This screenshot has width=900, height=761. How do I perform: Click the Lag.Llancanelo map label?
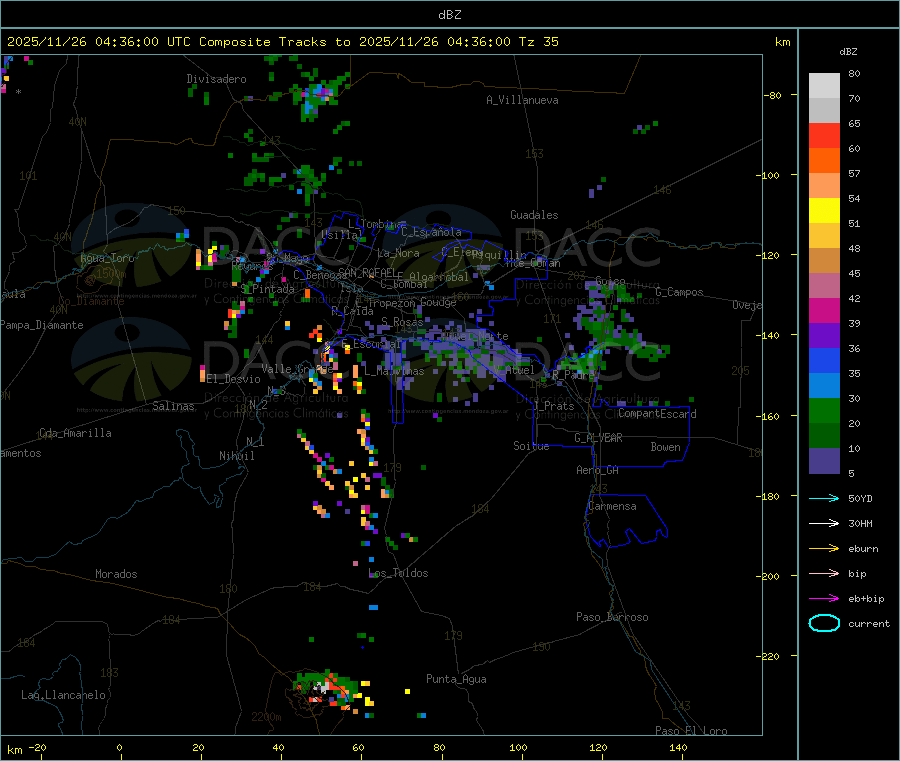[x=63, y=695]
